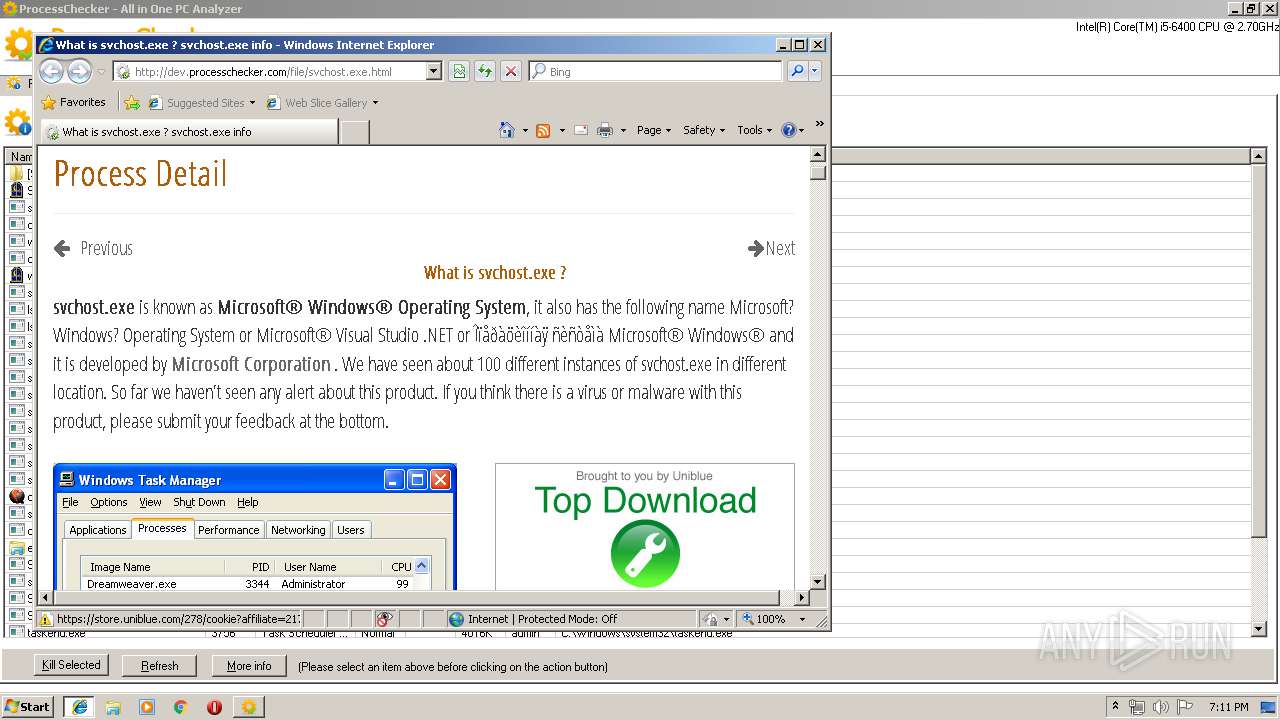Open the Page menu dropdown
Screen dimensions: 1280x720
[654, 130]
